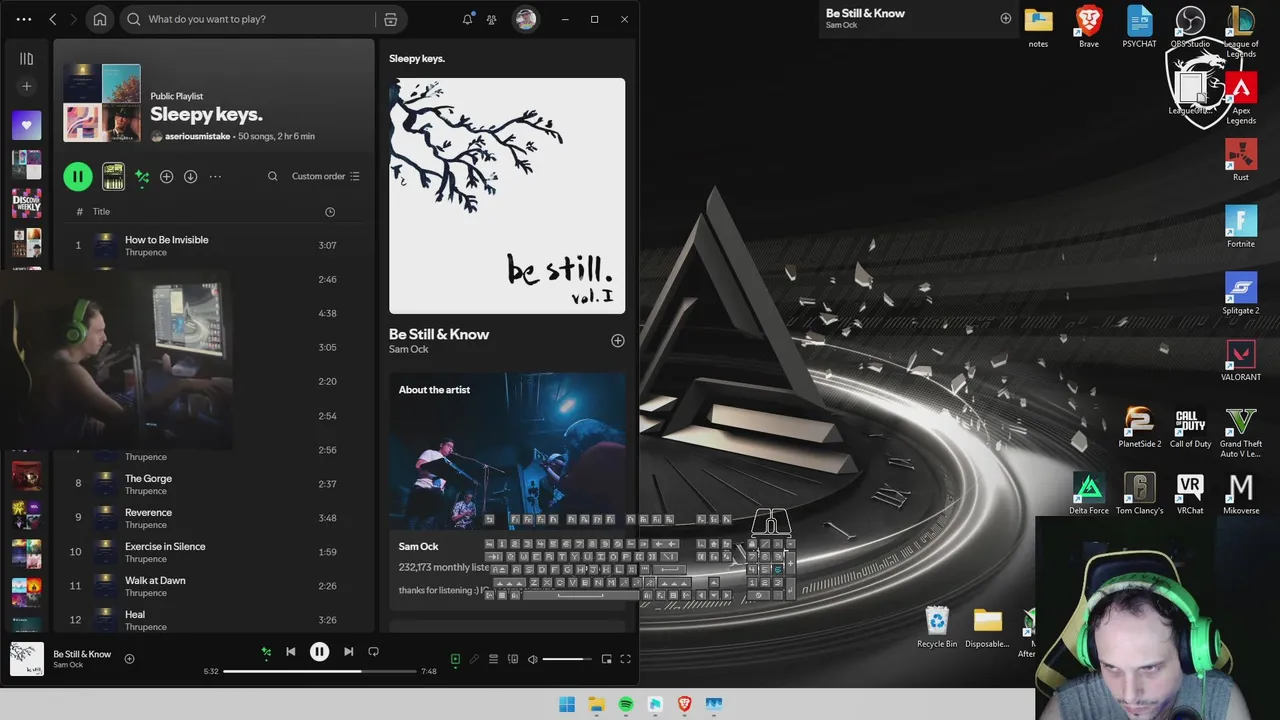Open Sam Ock artist link below song title
This screenshot has height=720, width=1280.
coord(409,349)
